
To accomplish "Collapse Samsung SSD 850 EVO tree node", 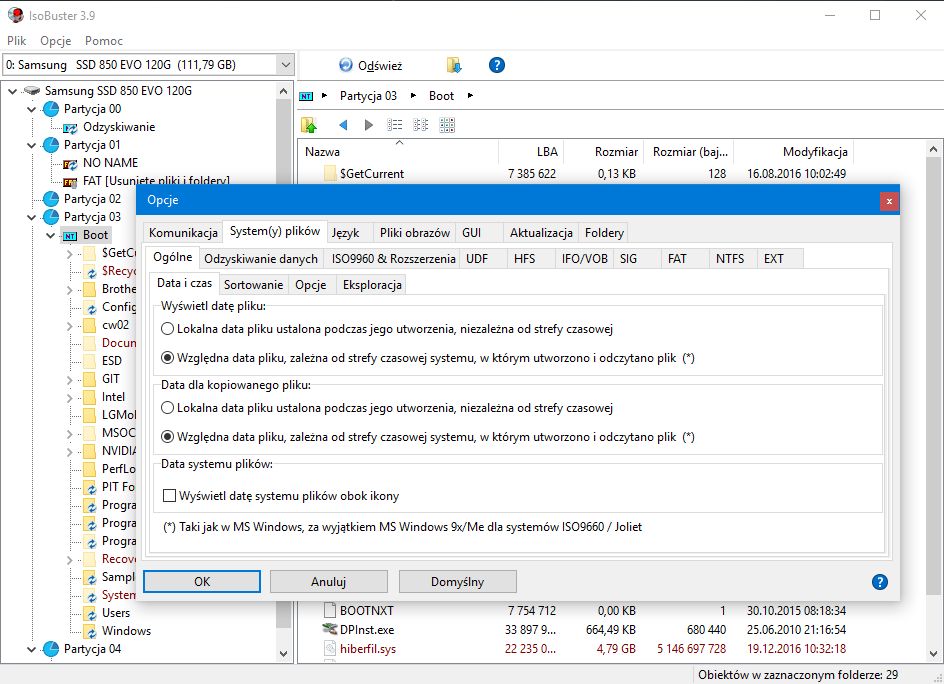I will click(13, 92).
